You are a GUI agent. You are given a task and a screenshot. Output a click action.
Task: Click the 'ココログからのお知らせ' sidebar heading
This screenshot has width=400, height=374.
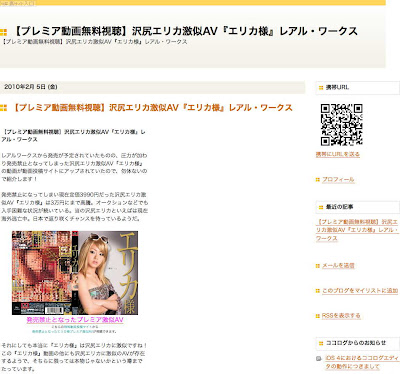click(356, 343)
